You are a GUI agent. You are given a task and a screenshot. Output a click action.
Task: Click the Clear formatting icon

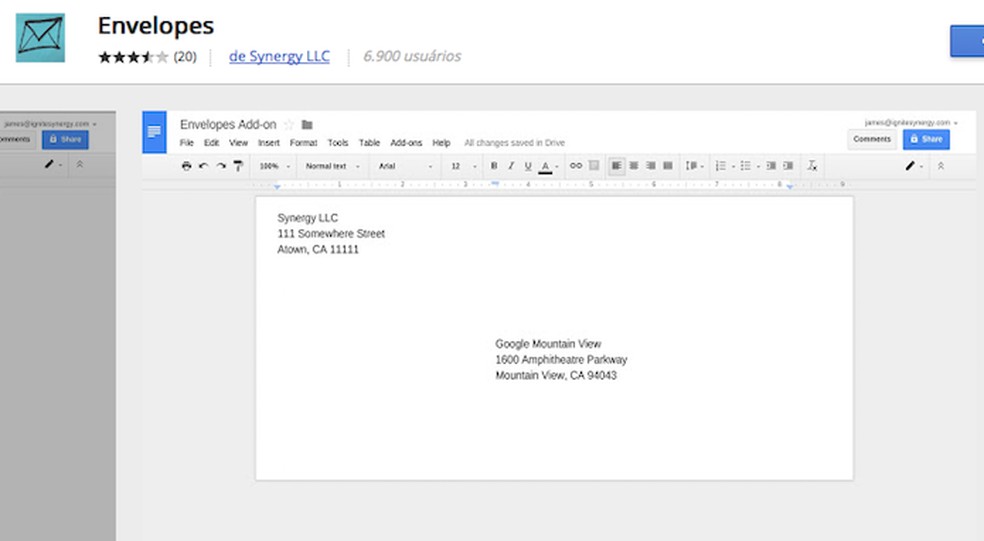(812, 166)
